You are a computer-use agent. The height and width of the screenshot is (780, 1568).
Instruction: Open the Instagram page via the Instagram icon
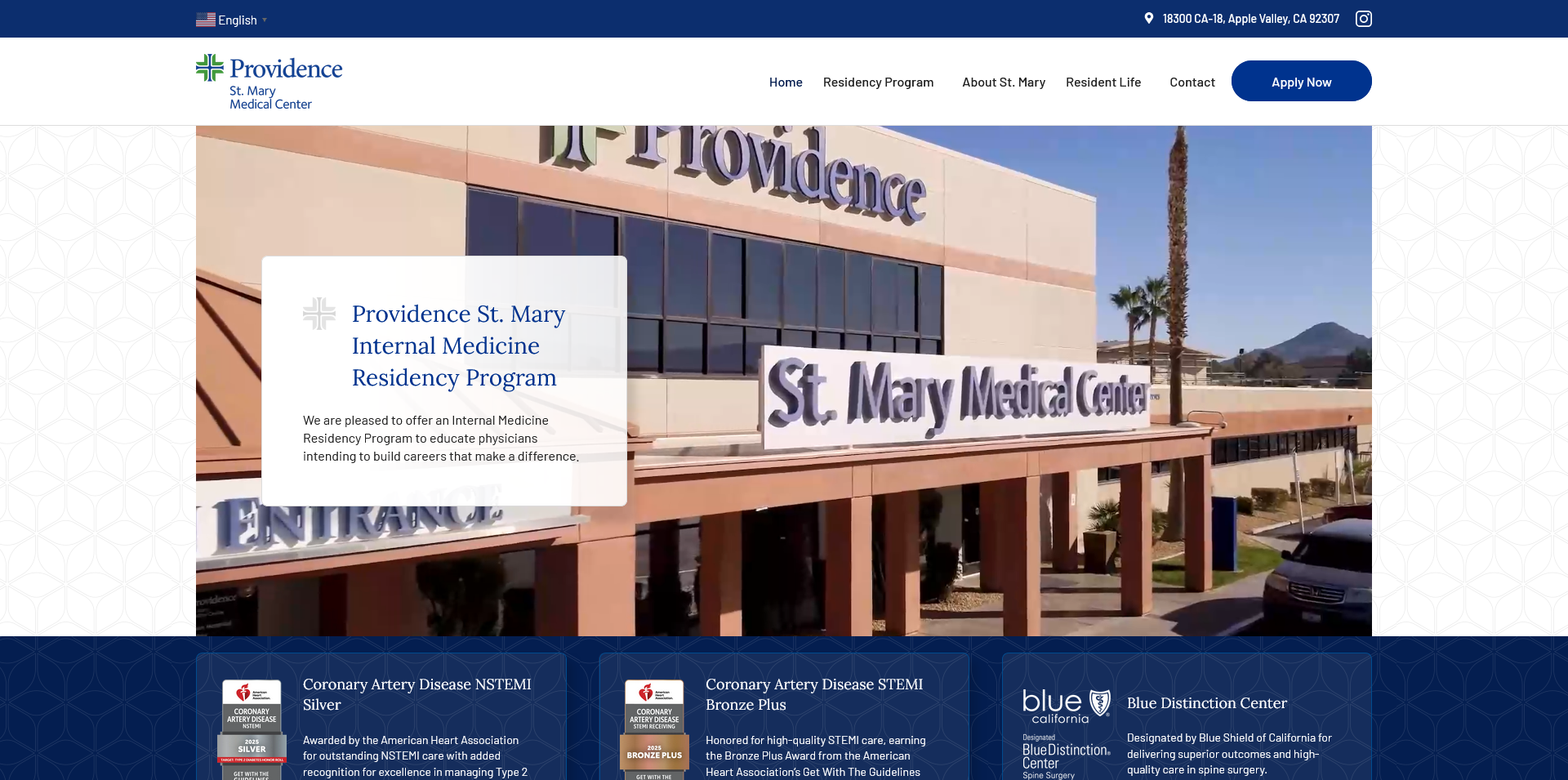pos(1363,18)
